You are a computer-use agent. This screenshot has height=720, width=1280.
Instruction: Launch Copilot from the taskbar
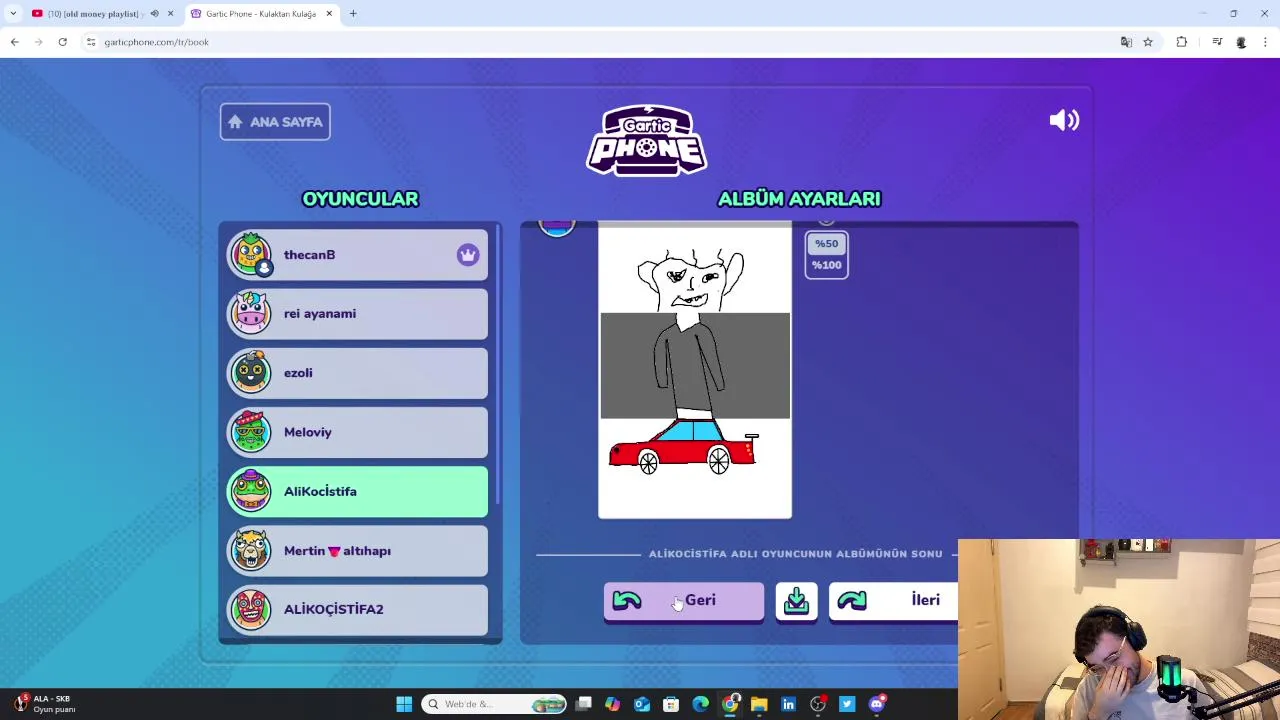click(x=612, y=704)
